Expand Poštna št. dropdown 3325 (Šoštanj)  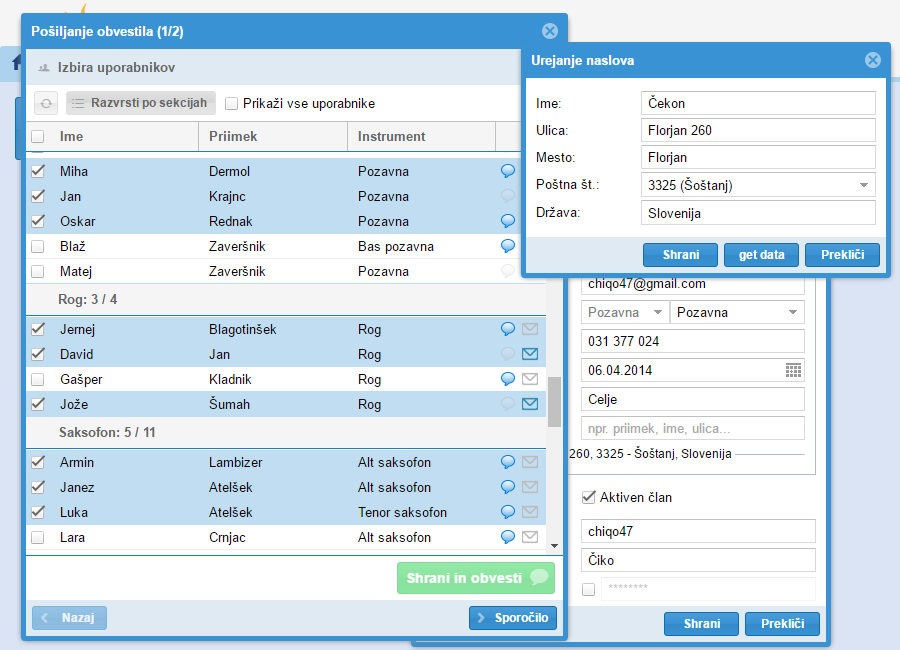[x=862, y=185]
